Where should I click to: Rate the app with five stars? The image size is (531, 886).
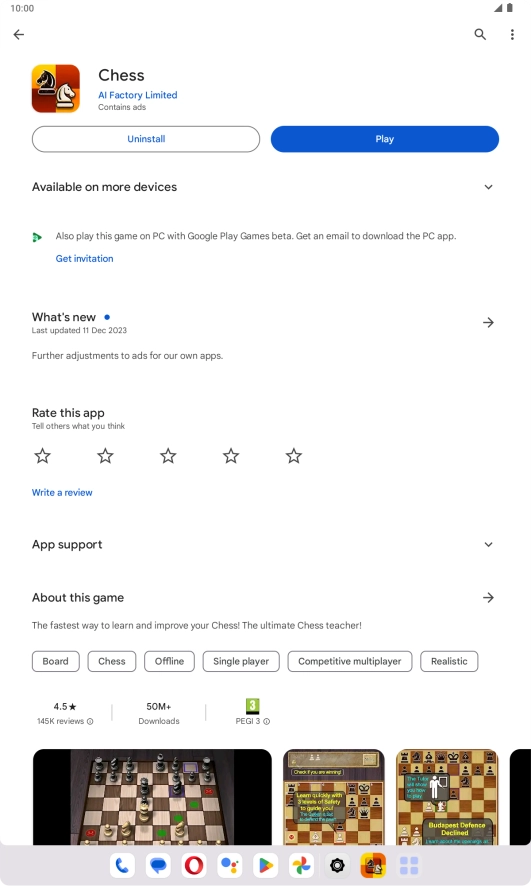tap(294, 455)
